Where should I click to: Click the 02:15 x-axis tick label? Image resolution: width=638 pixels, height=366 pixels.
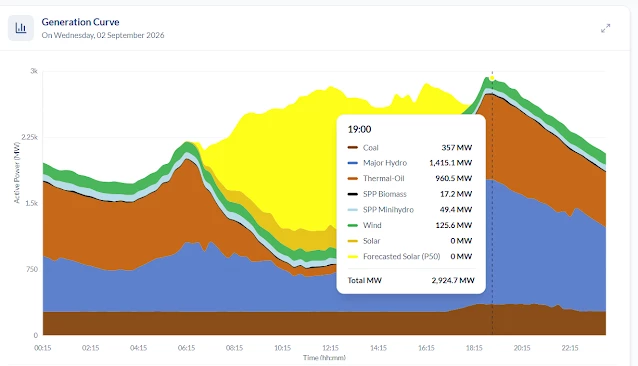click(90, 348)
